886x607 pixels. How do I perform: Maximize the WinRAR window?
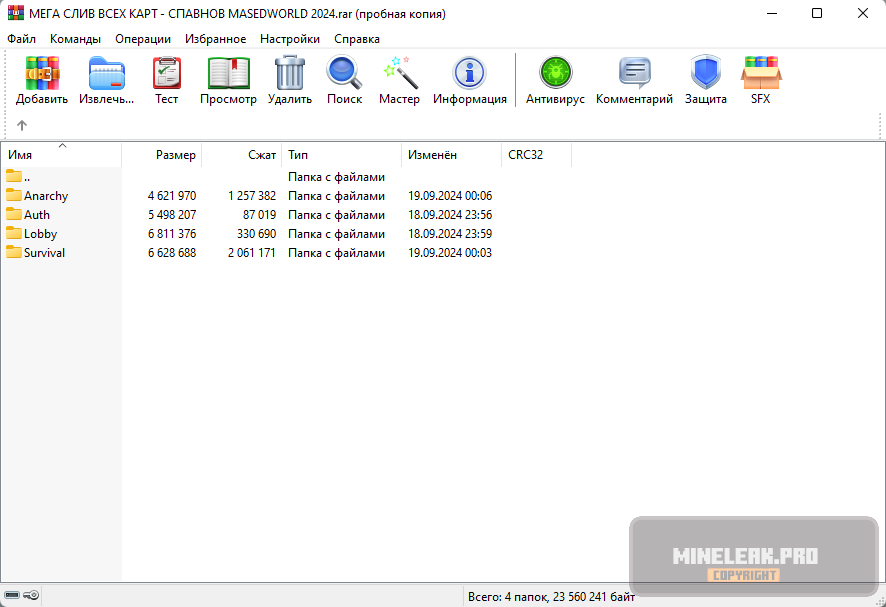(817, 13)
